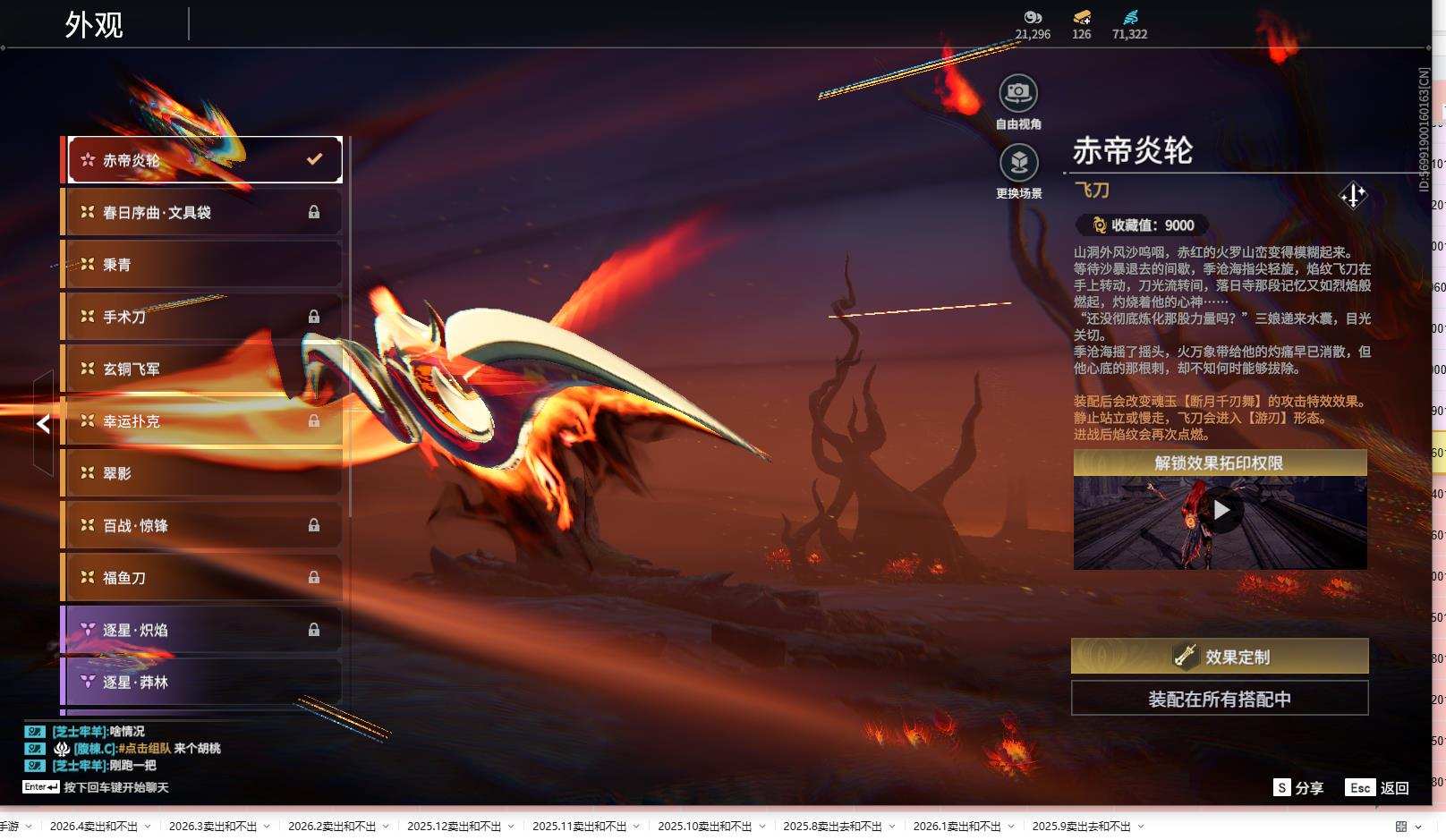Click the S key share icon
1446x840 pixels.
point(1282,787)
